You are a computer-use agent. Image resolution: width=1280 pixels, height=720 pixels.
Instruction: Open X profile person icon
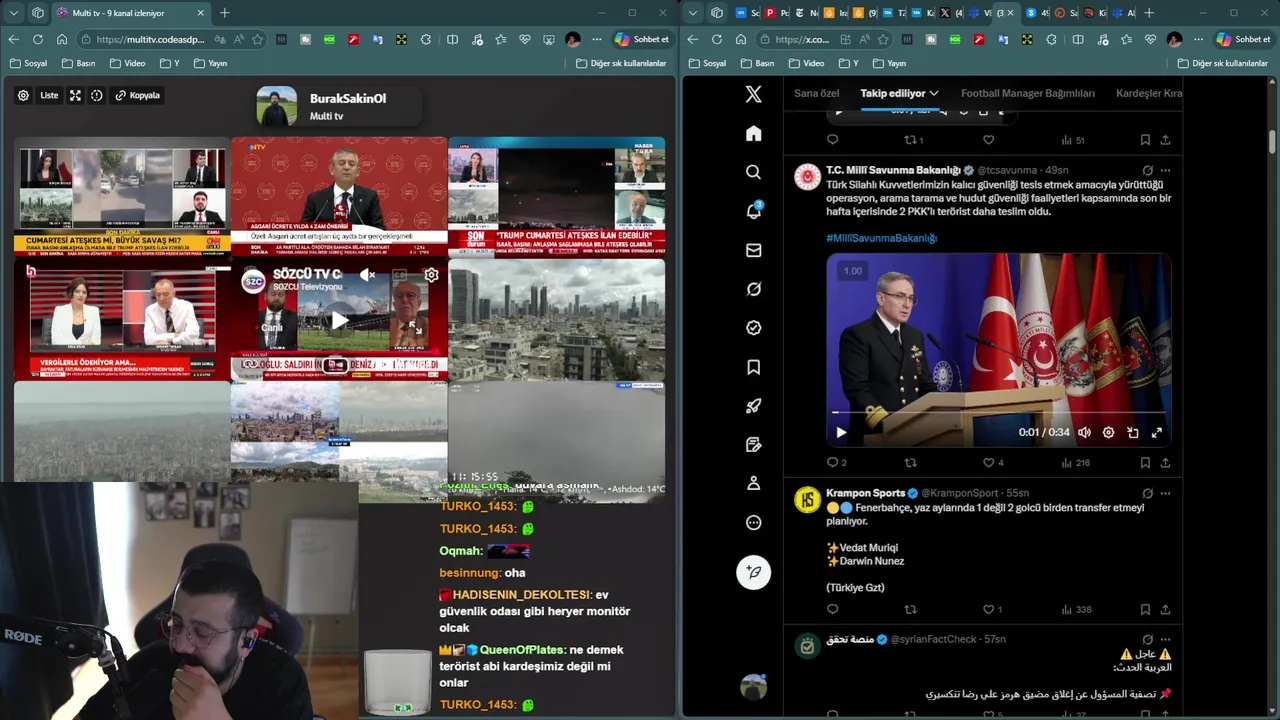[754, 483]
